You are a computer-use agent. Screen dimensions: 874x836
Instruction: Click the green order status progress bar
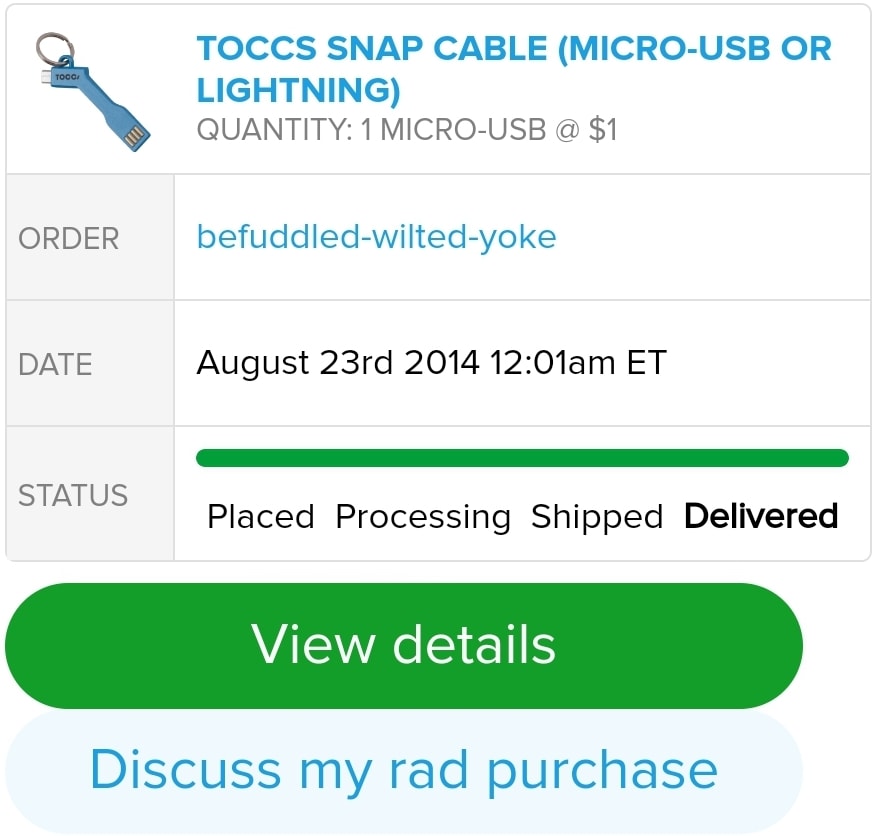[x=522, y=458]
